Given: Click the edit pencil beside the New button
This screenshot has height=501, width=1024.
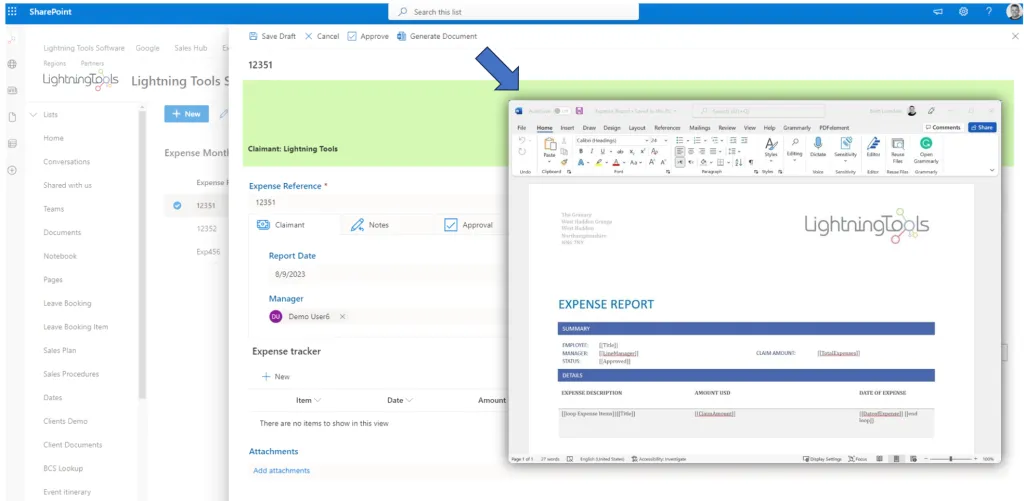Looking at the screenshot, I should pyautogui.click(x=223, y=114).
